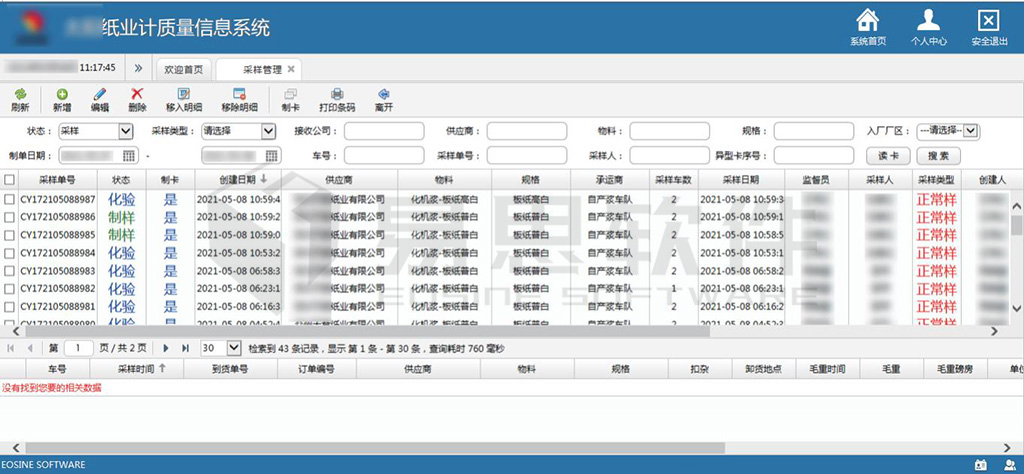Click the 打印条码 print barcode icon
Image resolution: width=1024 pixels, height=474 pixels.
click(337, 94)
